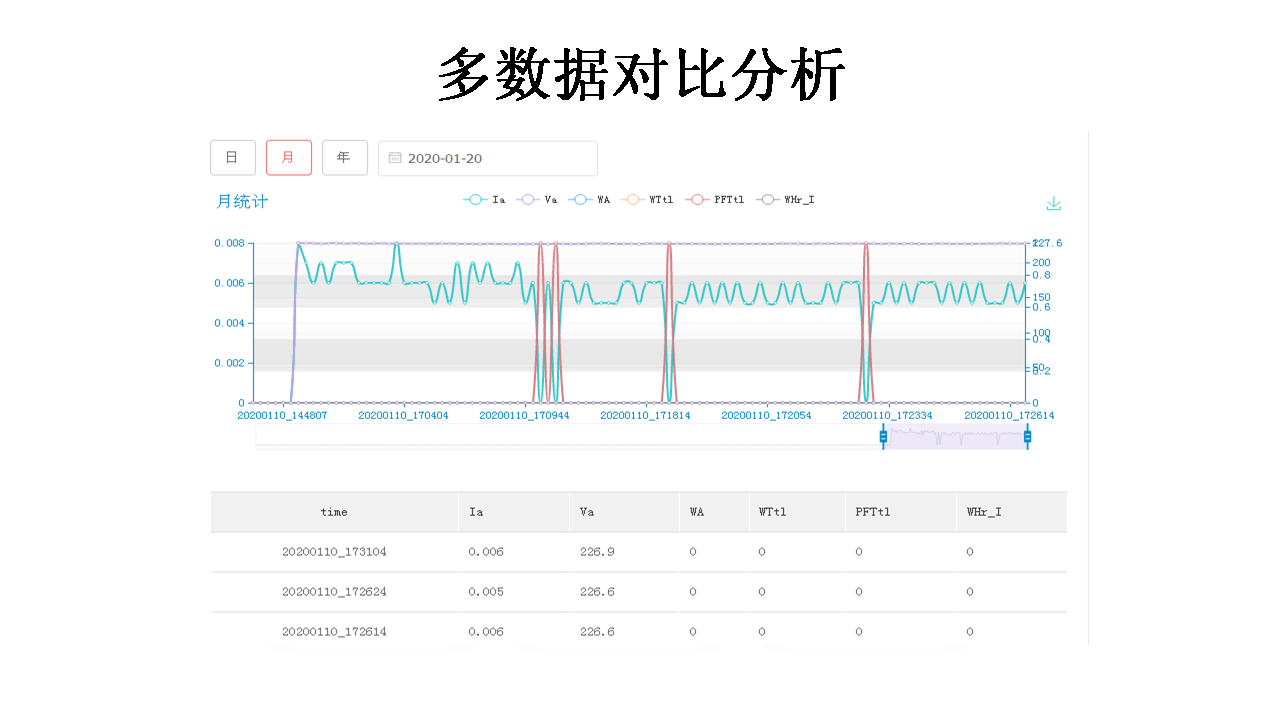Image resolution: width=1280 pixels, height=720 pixels.
Task: Toggle the WTtl series in legend
Action: (647, 200)
